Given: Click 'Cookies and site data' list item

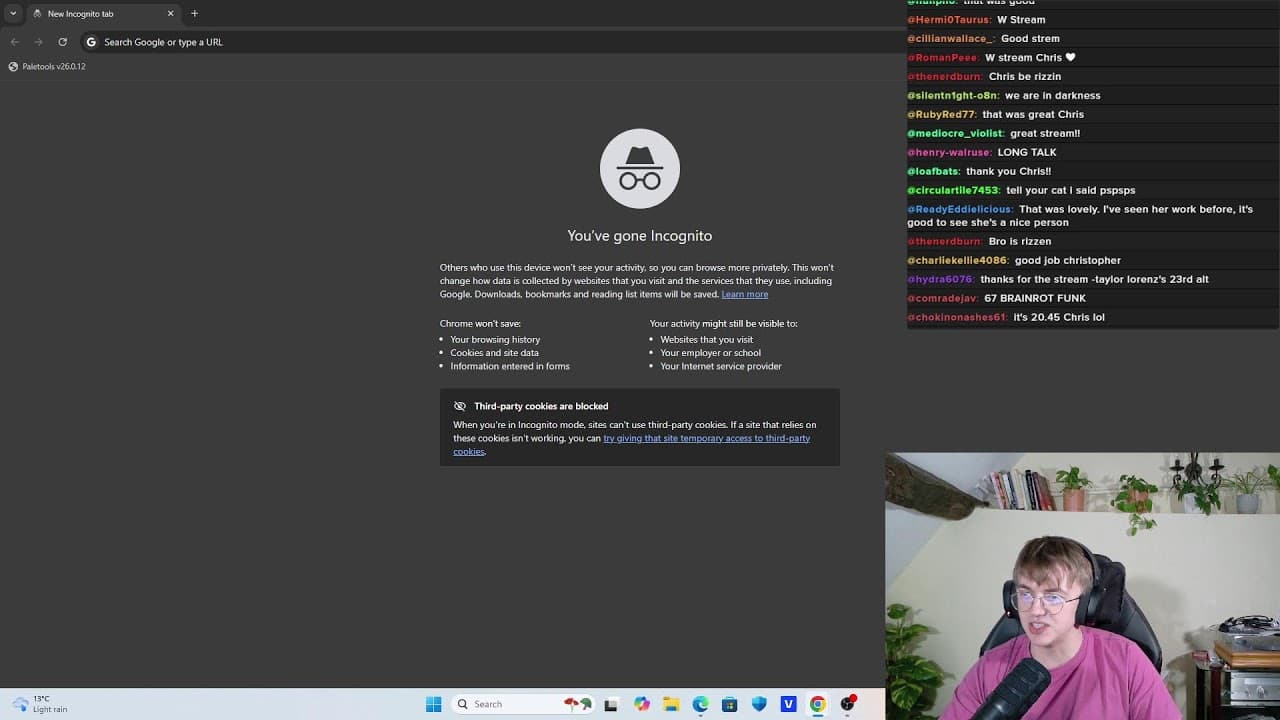Looking at the screenshot, I should coord(494,352).
